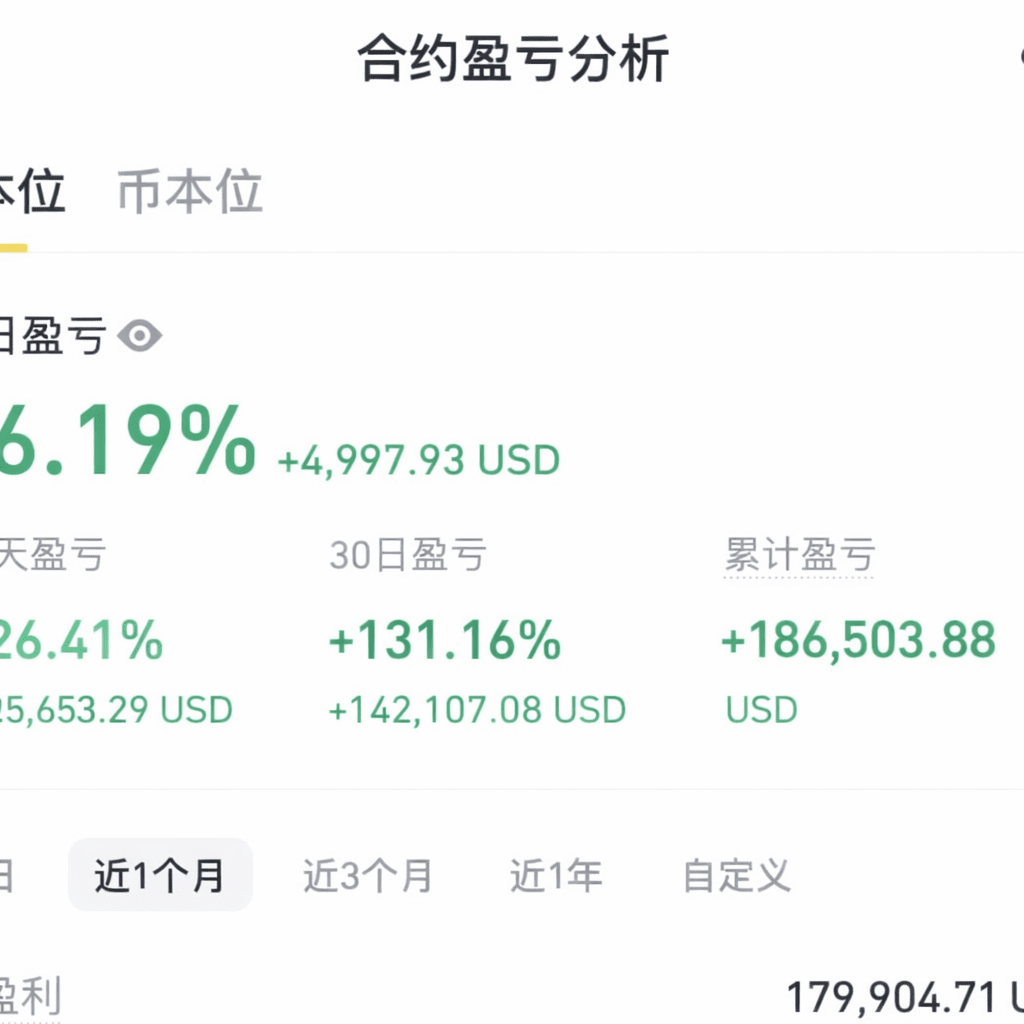Tap the dotted-underlined 盈利 label at bottom

tap(30, 997)
